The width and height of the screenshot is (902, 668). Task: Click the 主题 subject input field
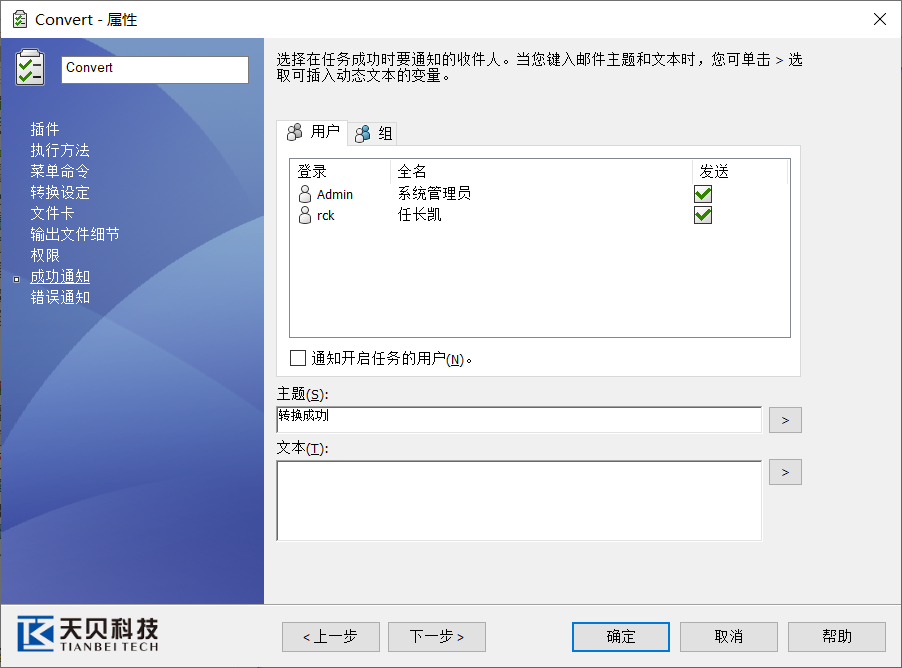point(518,419)
